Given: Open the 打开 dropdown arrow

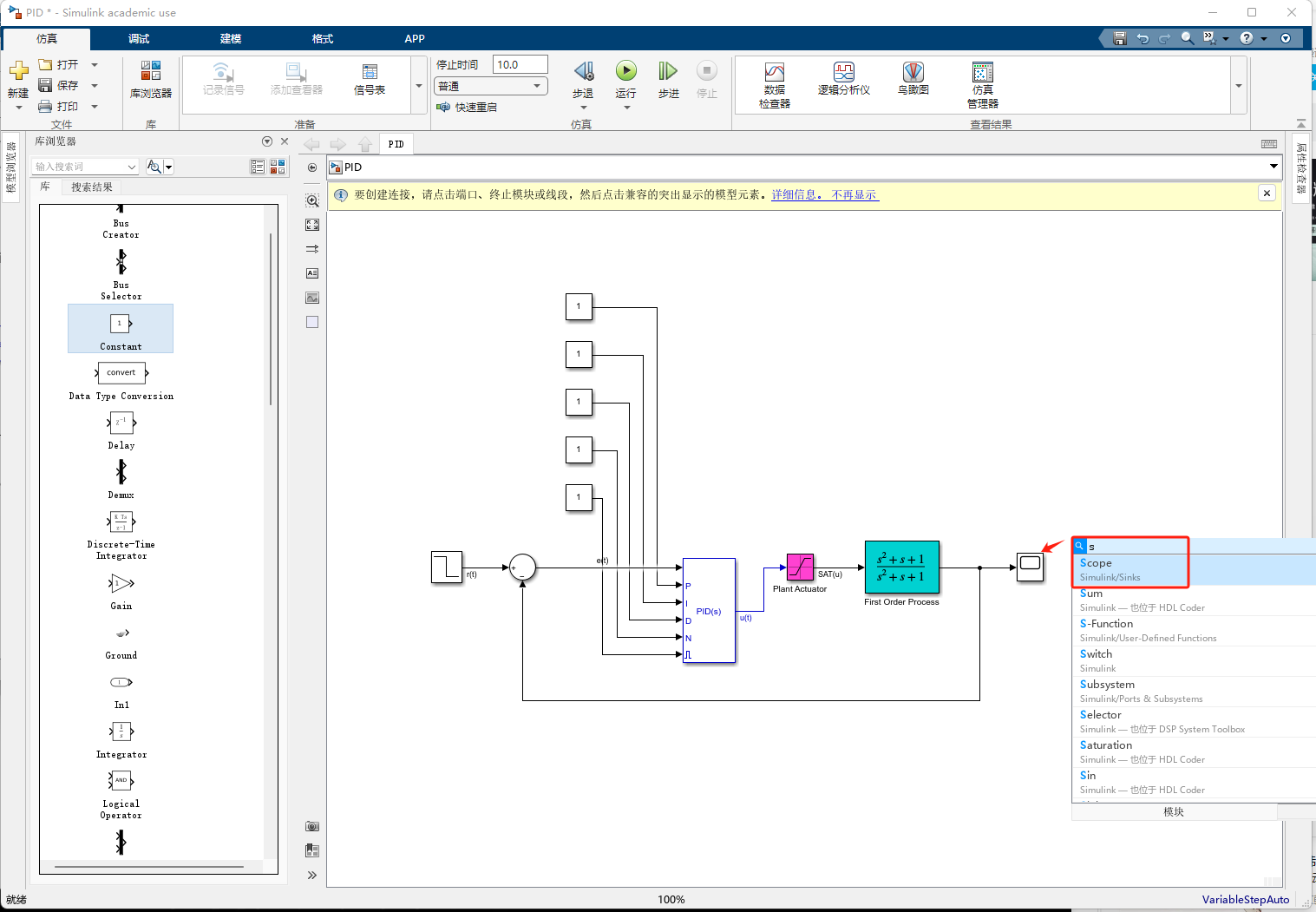Looking at the screenshot, I should point(95,65).
